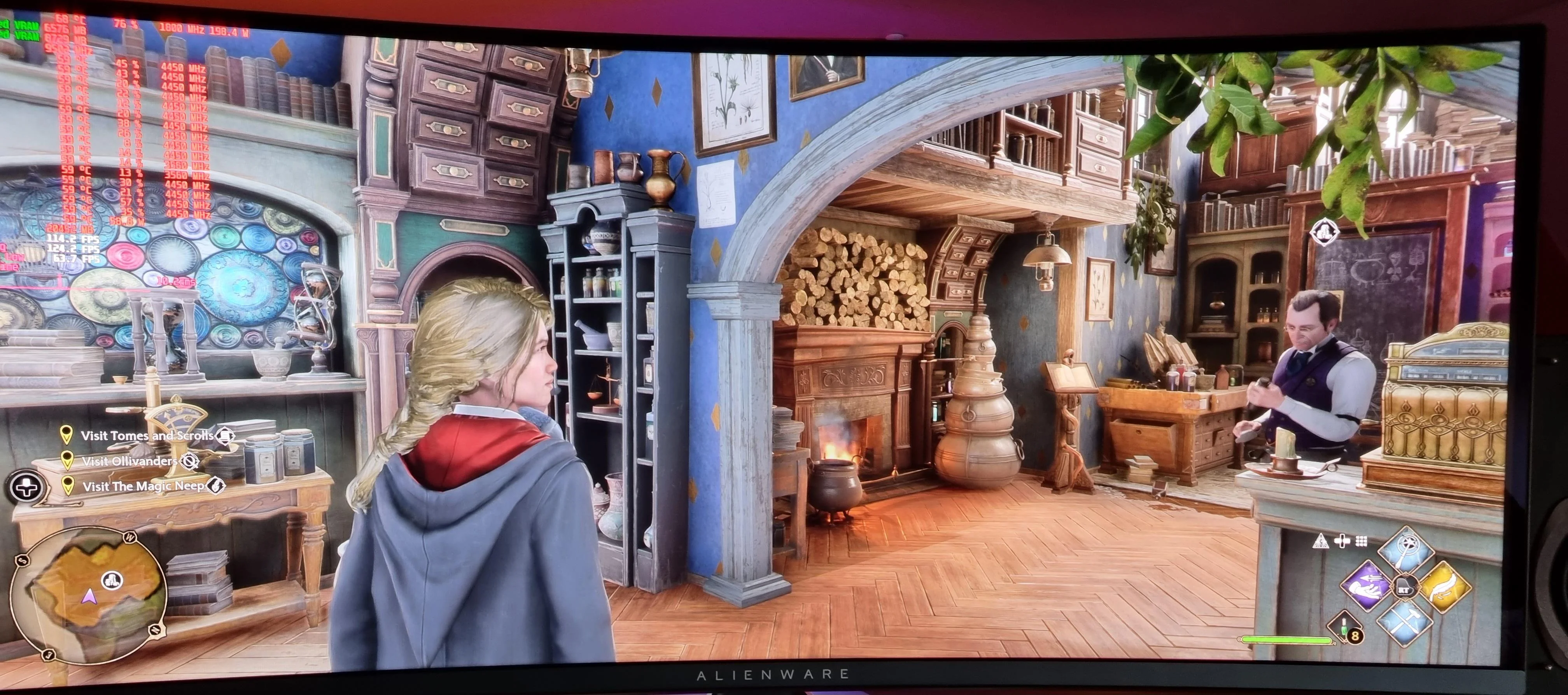Click the purple player arrow on minimap
Viewport: 1568px width, 695px height.
point(89,597)
